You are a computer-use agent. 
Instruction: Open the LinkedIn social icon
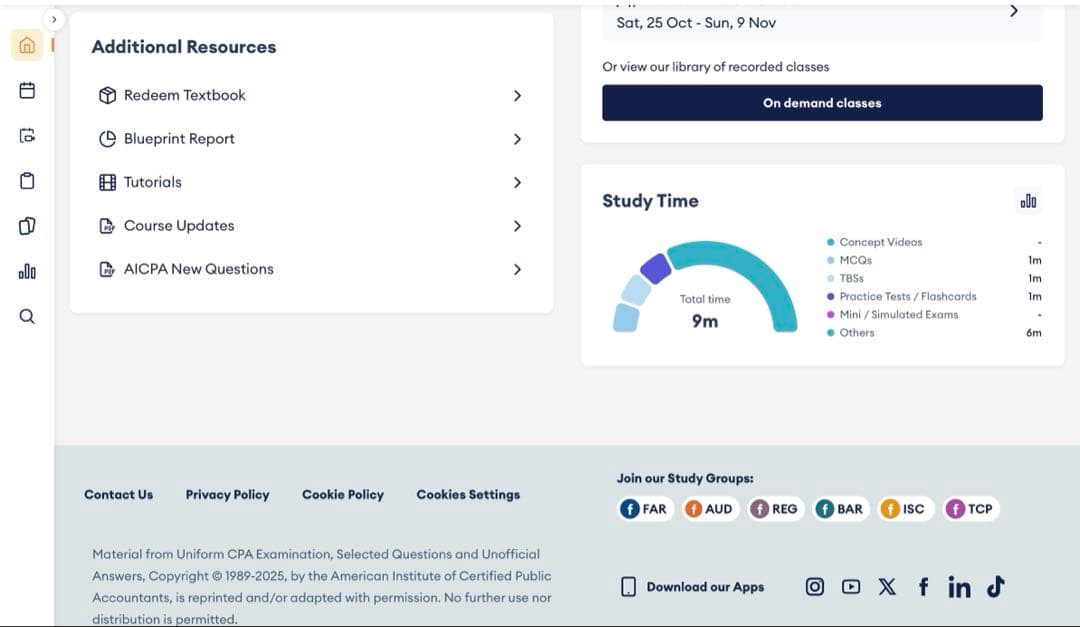(959, 587)
